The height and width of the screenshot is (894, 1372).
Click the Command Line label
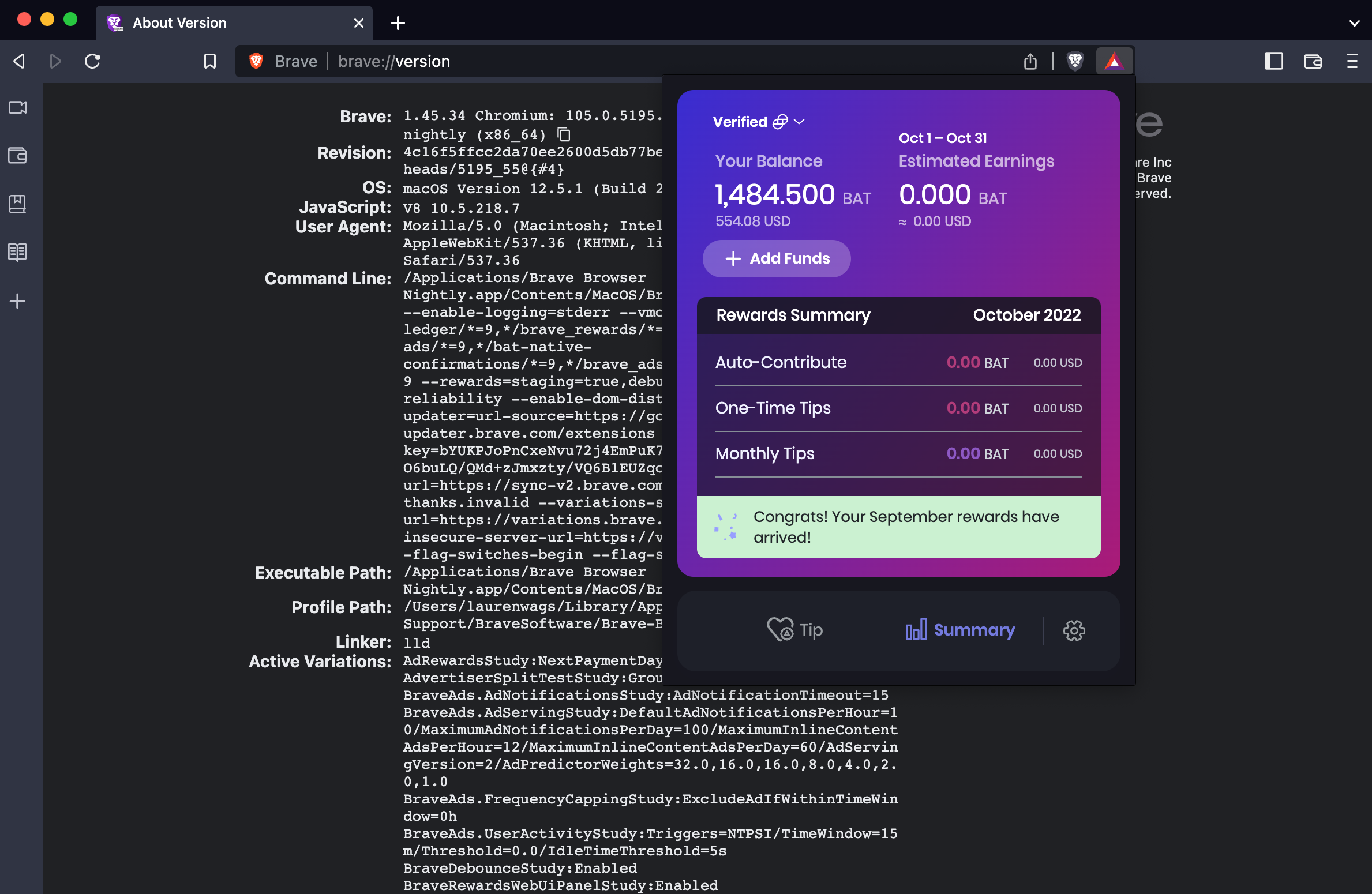(328, 279)
